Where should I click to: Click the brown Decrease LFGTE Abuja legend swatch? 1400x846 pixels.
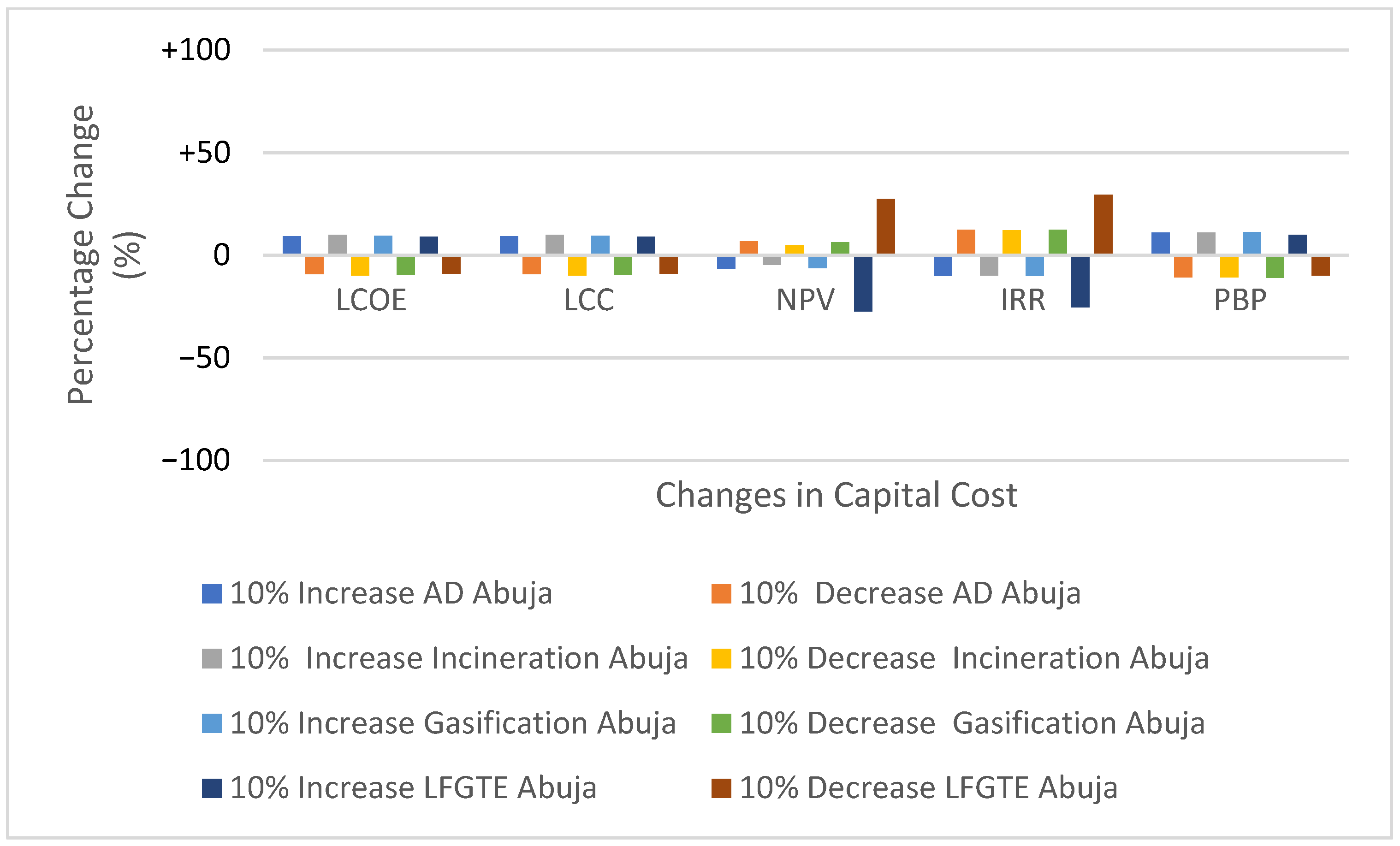click(721, 788)
